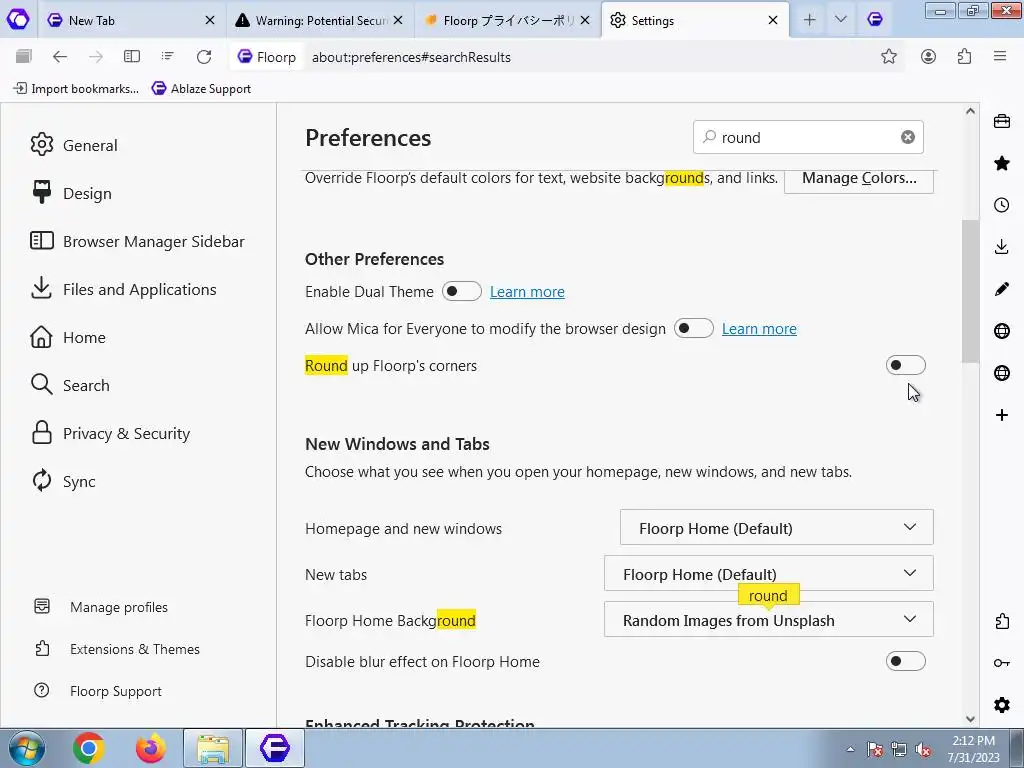Add a new sidebar panel with plus

[1002, 415]
